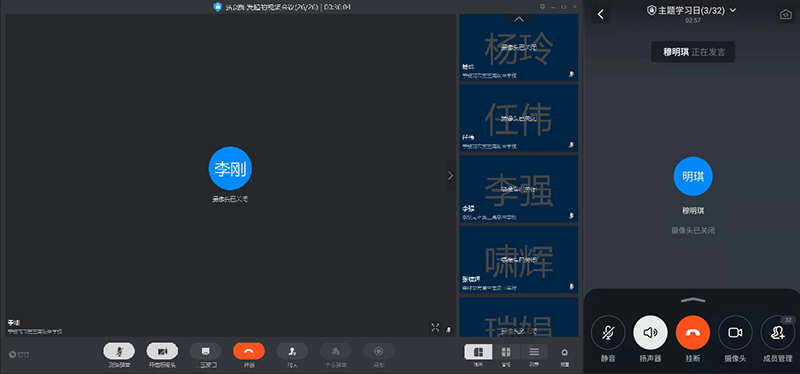
Task: Open settings icon at toolbar right end
Action: (564, 352)
